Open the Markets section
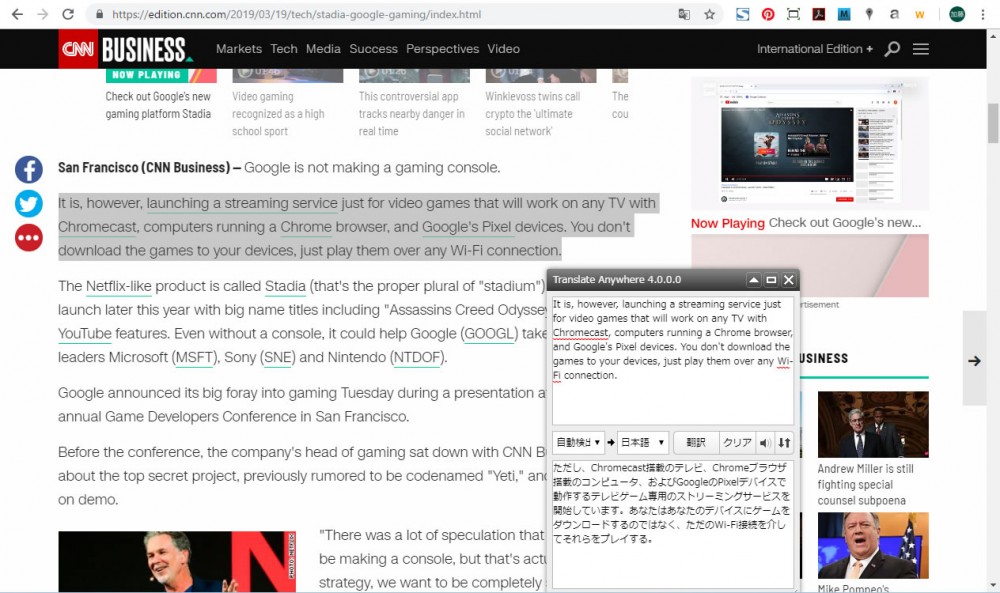 pyautogui.click(x=239, y=48)
